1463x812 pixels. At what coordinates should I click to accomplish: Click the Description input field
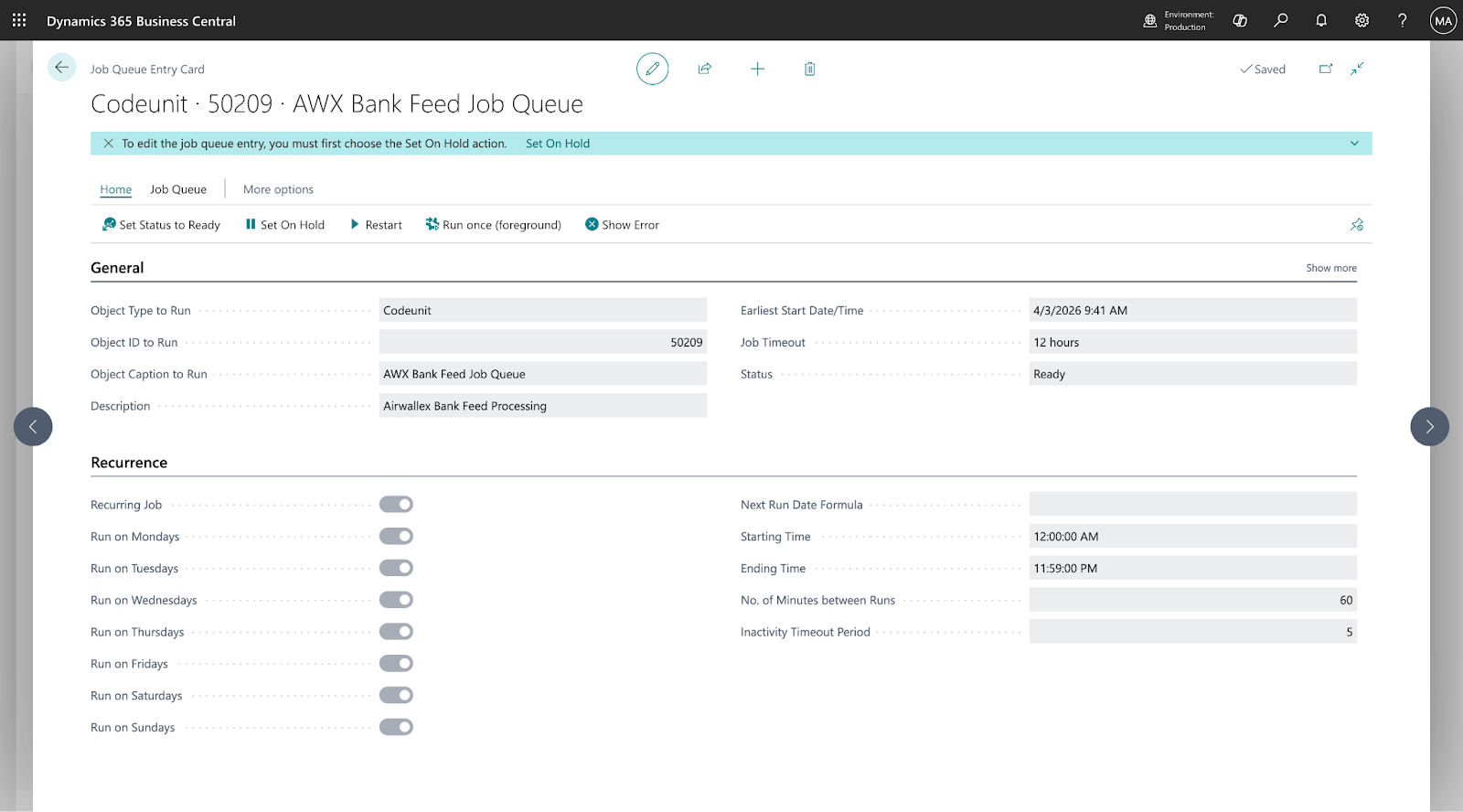(x=542, y=406)
